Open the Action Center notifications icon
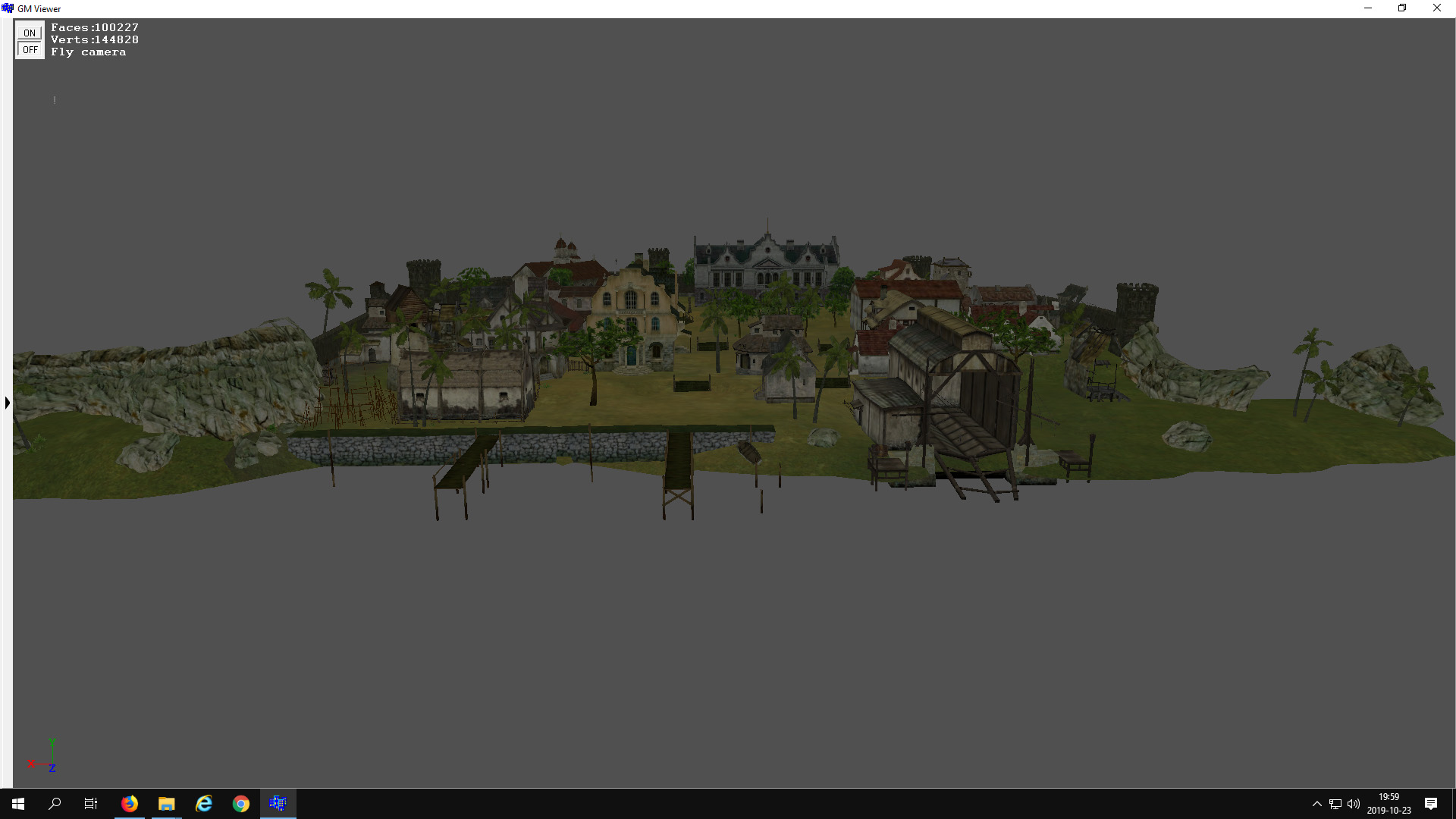Image resolution: width=1456 pixels, height=819 pixels. (1431, 804)
